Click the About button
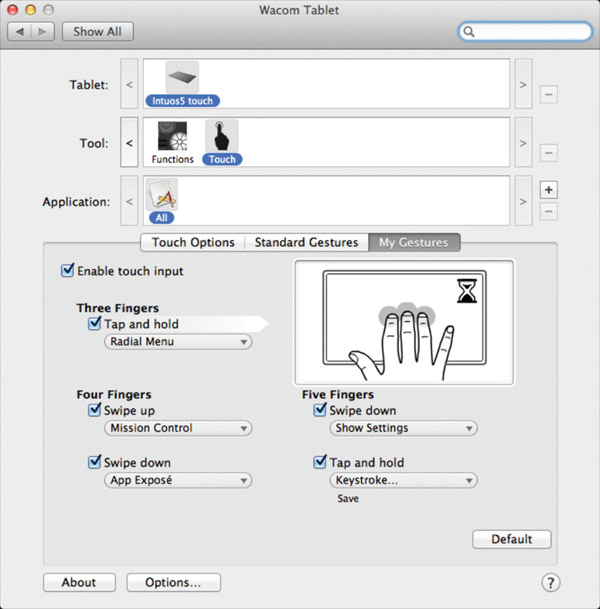Image resolution: width=600 pixels, height=609 pixels. pos(79,582)
